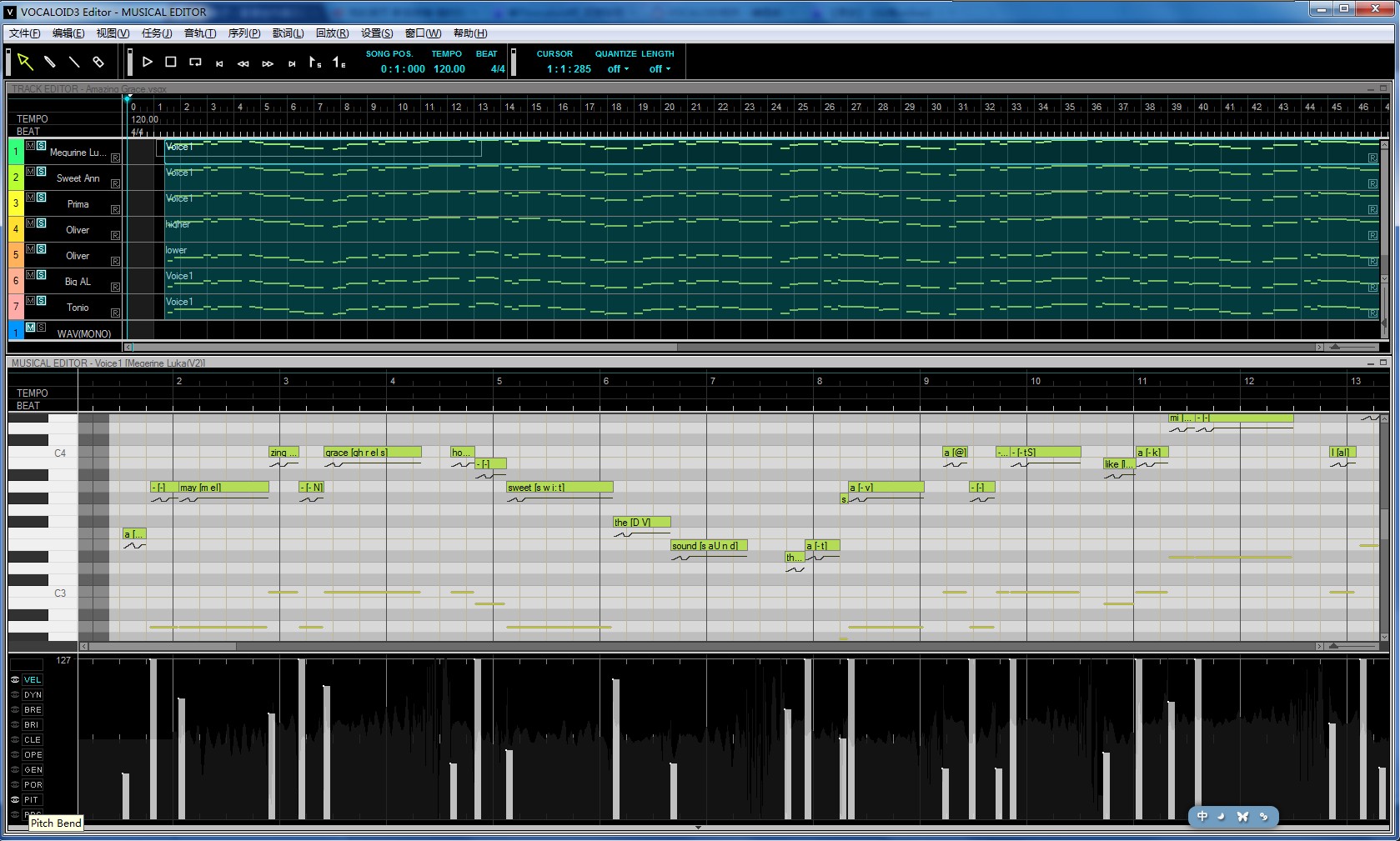Fast forward the song position
Screen dimensions: 1400x841
[268, 63]
